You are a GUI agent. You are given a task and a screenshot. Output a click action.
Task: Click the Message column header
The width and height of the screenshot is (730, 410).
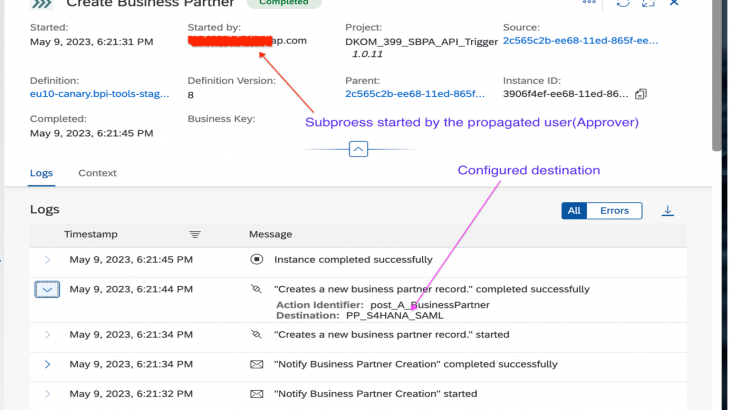click(x=270, y=234)
